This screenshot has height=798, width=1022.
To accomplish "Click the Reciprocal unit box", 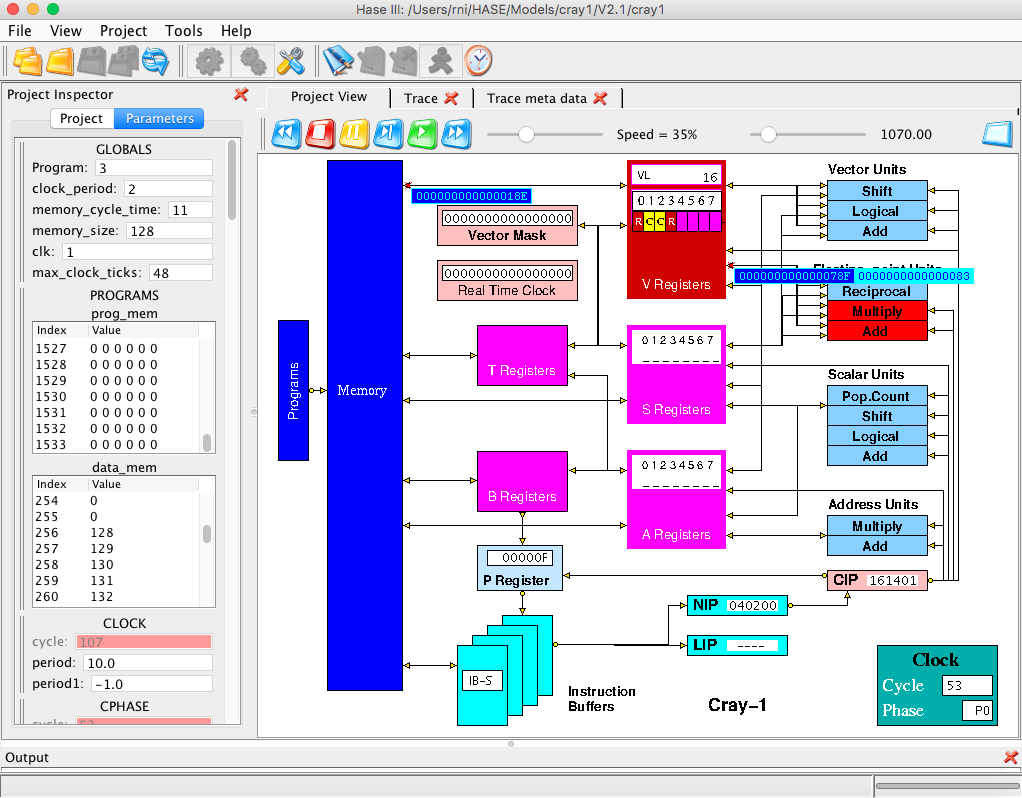I will (x=877, y=291).
